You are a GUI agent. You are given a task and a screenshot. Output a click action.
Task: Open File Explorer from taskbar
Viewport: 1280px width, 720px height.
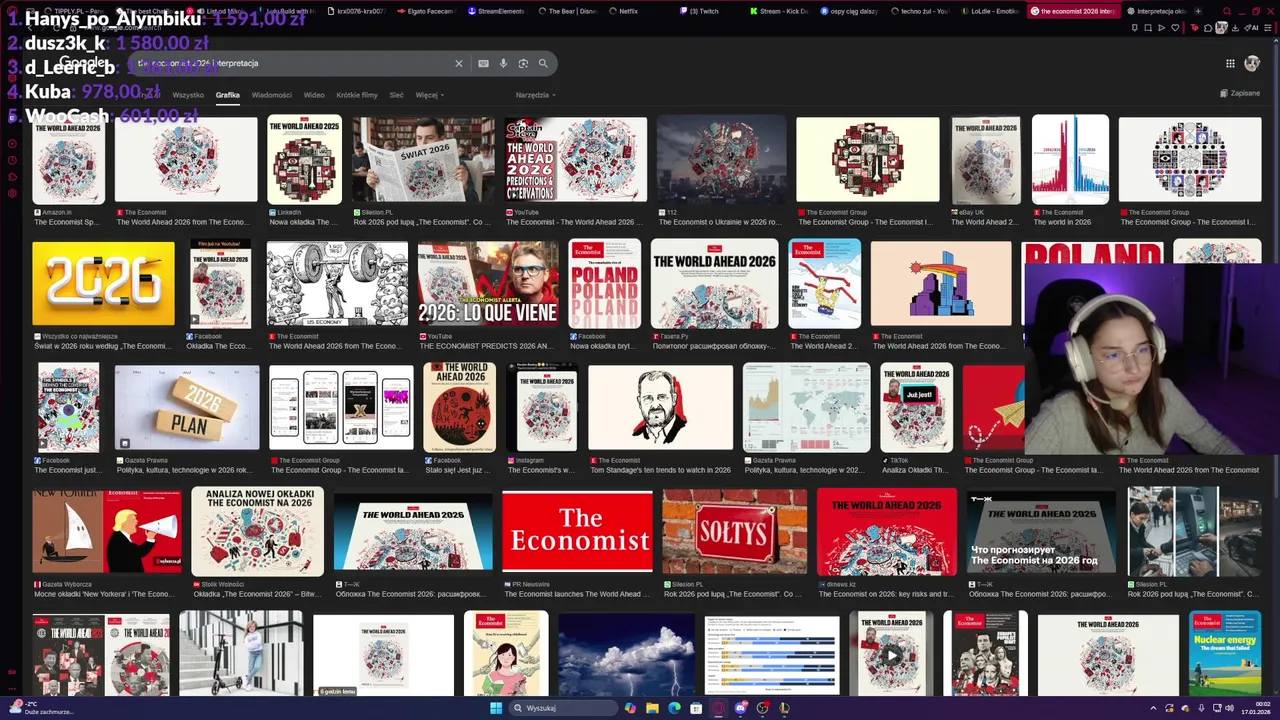[652, 708]
